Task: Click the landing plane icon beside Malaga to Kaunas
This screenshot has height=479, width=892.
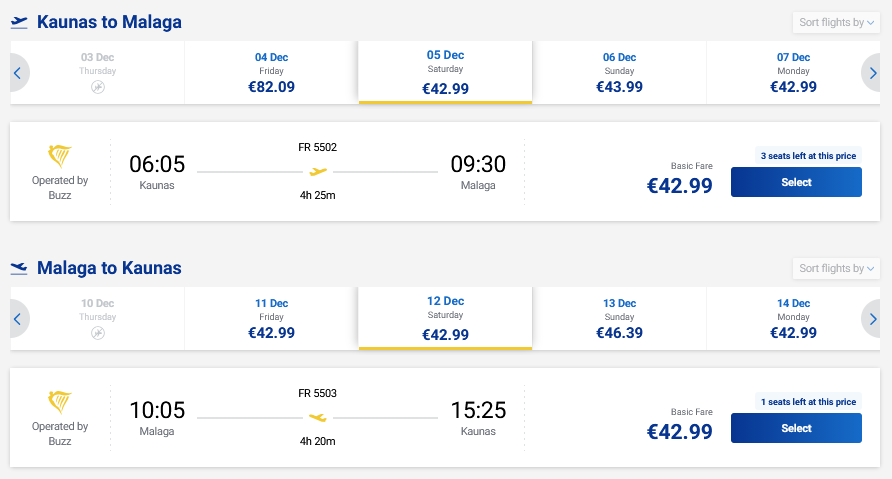Action: (19, 268)
